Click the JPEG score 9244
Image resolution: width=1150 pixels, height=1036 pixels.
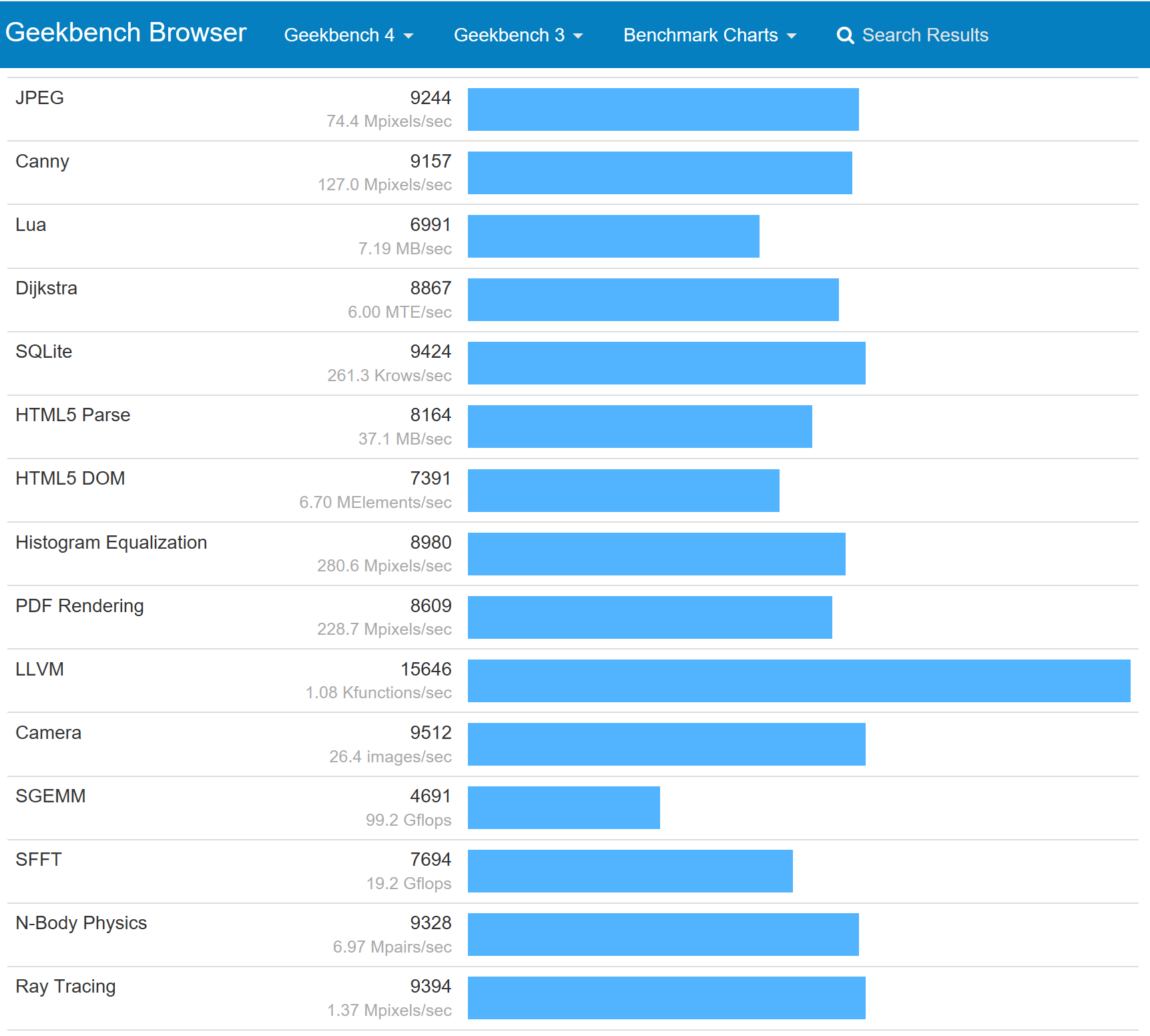click(x=430, y=97)
